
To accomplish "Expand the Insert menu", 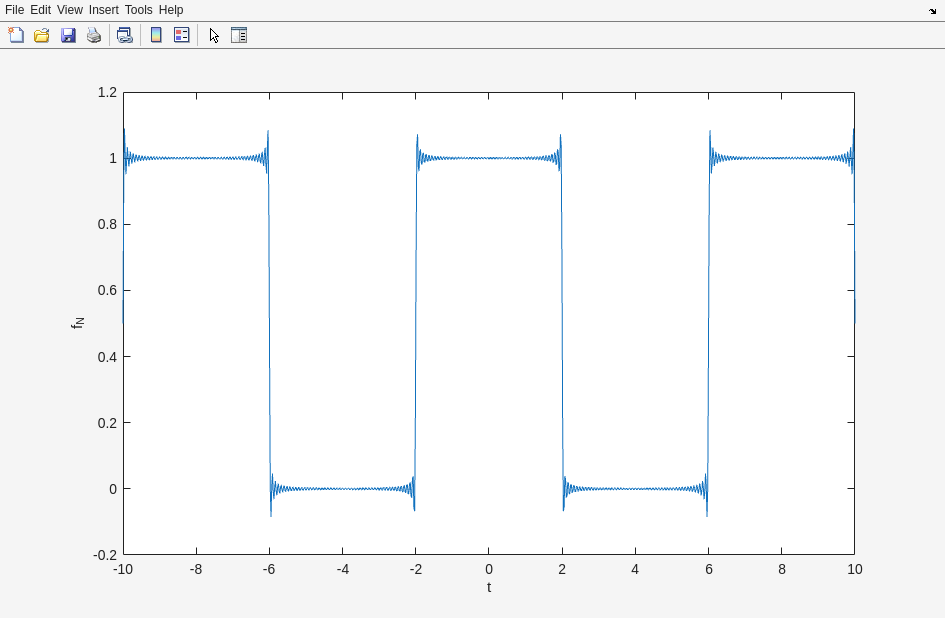I will point(103,10).
